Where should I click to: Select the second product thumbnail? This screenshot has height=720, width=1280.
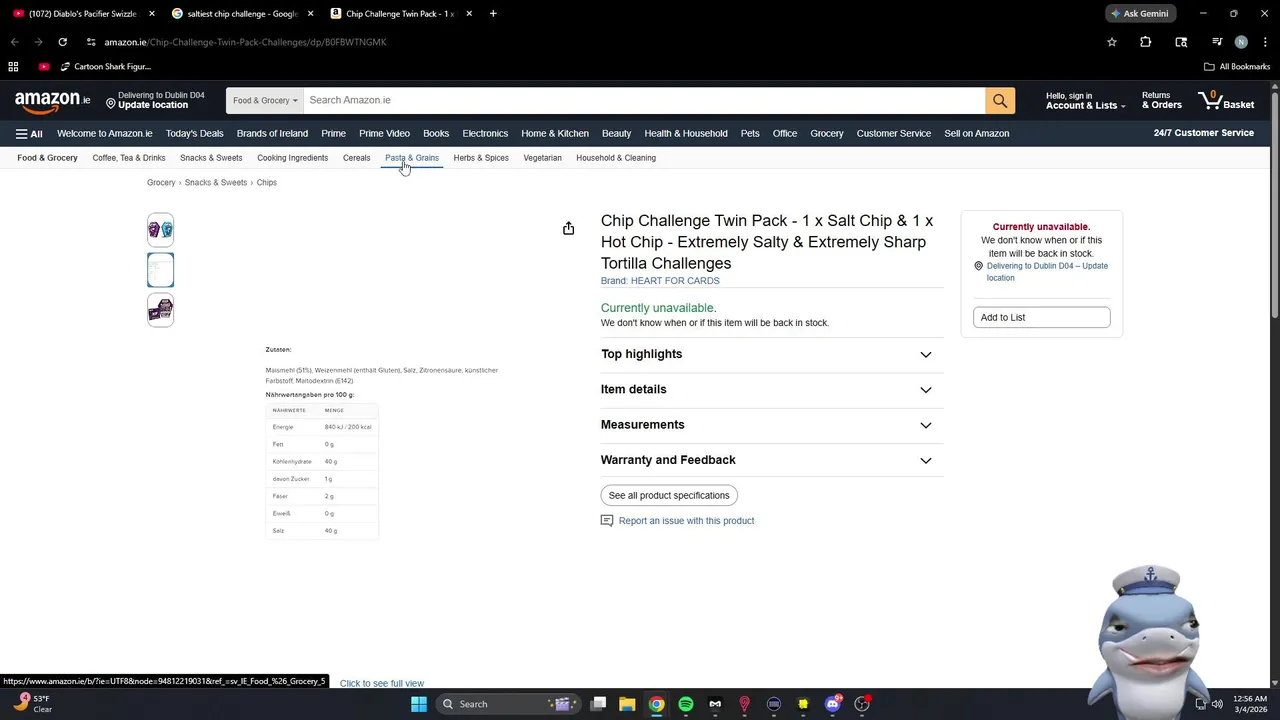coord(160,270)
